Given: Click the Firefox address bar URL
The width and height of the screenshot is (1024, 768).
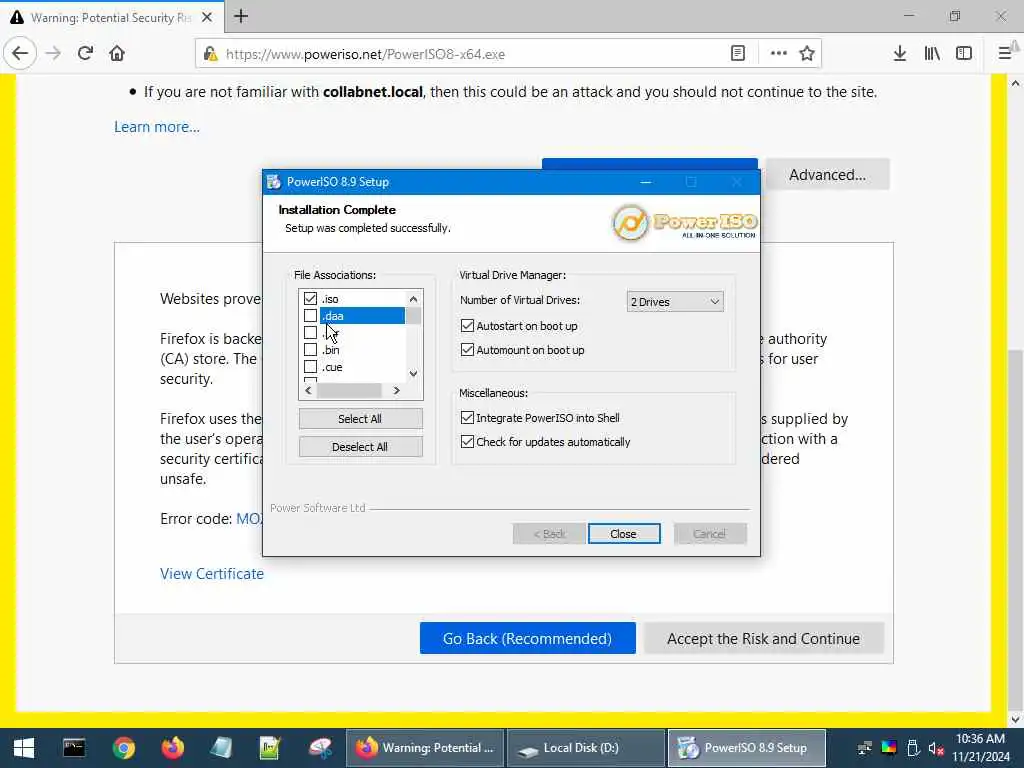Looking at the screenshot, I should tap(365, 54).
